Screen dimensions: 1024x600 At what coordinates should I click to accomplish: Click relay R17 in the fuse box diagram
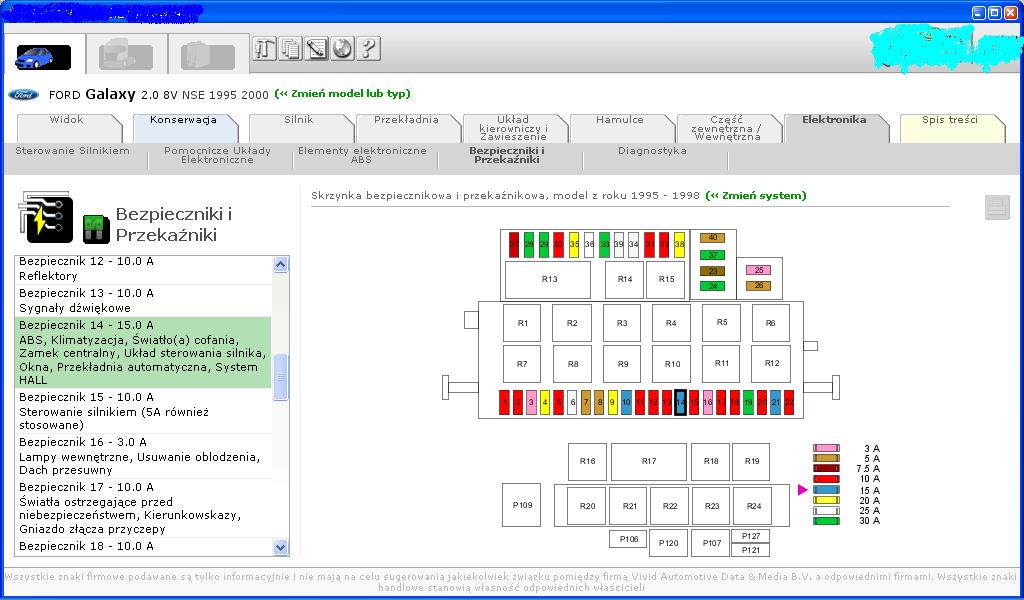[649, 461]
